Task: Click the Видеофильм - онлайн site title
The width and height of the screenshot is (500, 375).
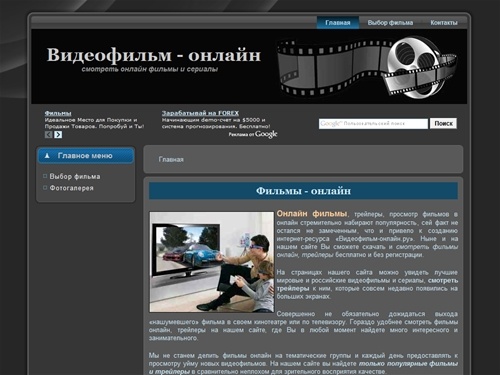Action: [153, 55]
